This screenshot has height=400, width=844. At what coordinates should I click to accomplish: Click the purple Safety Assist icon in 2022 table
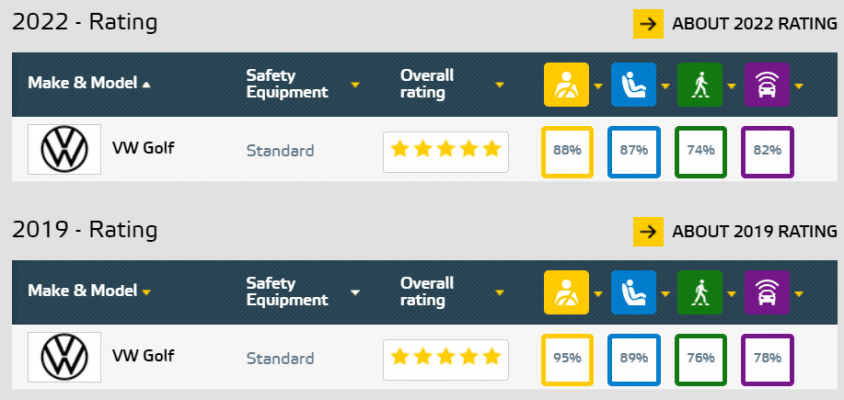[766, 85]
